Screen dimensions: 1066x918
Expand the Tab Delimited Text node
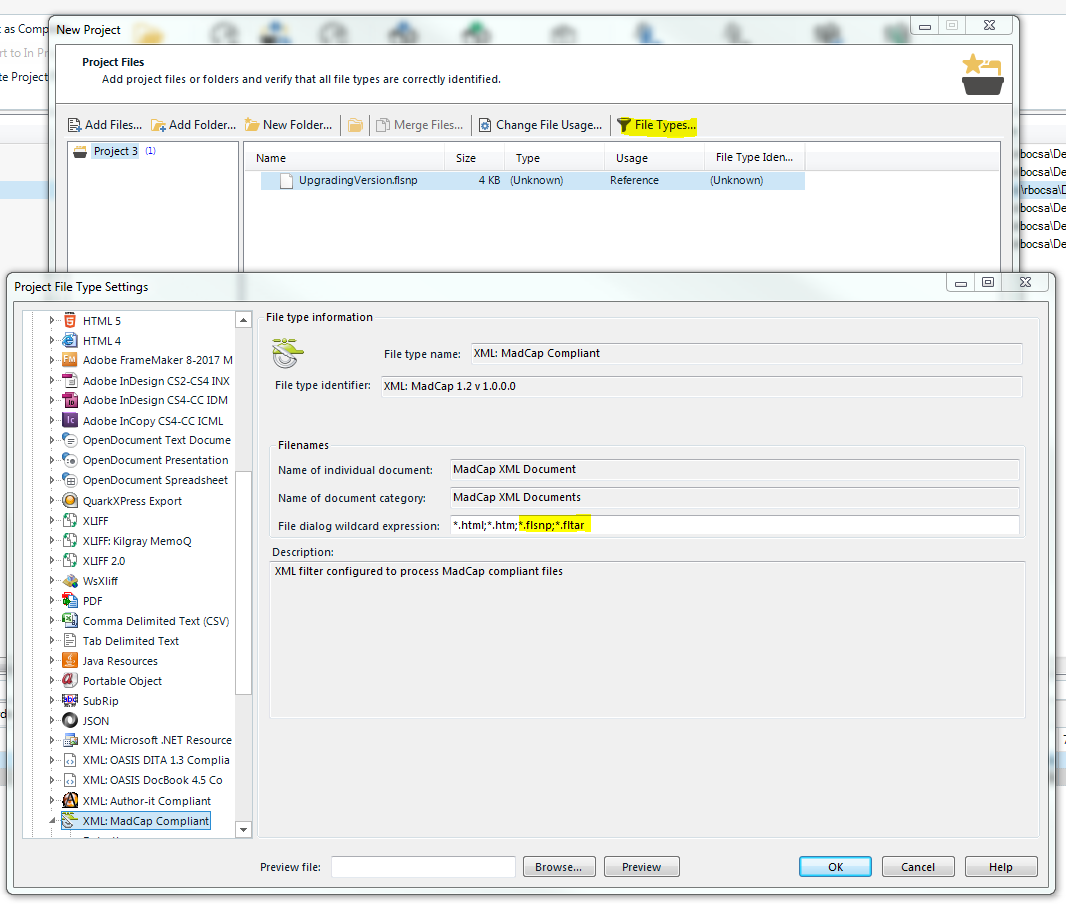[x=52, y=641]
